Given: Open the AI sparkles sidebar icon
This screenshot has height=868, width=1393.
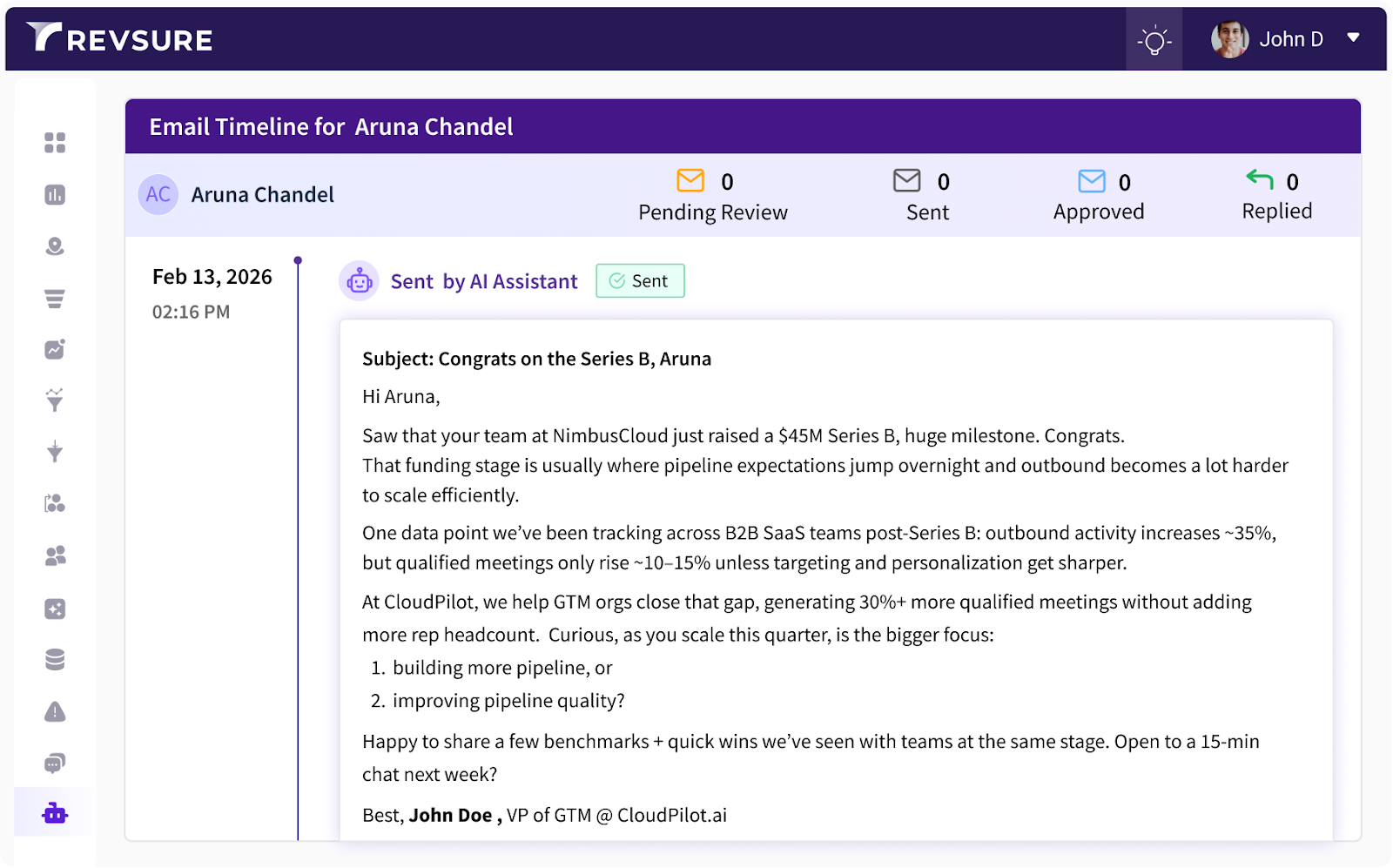Looking at the screenshot, I should pyautogui.click(x=55, y=609).
